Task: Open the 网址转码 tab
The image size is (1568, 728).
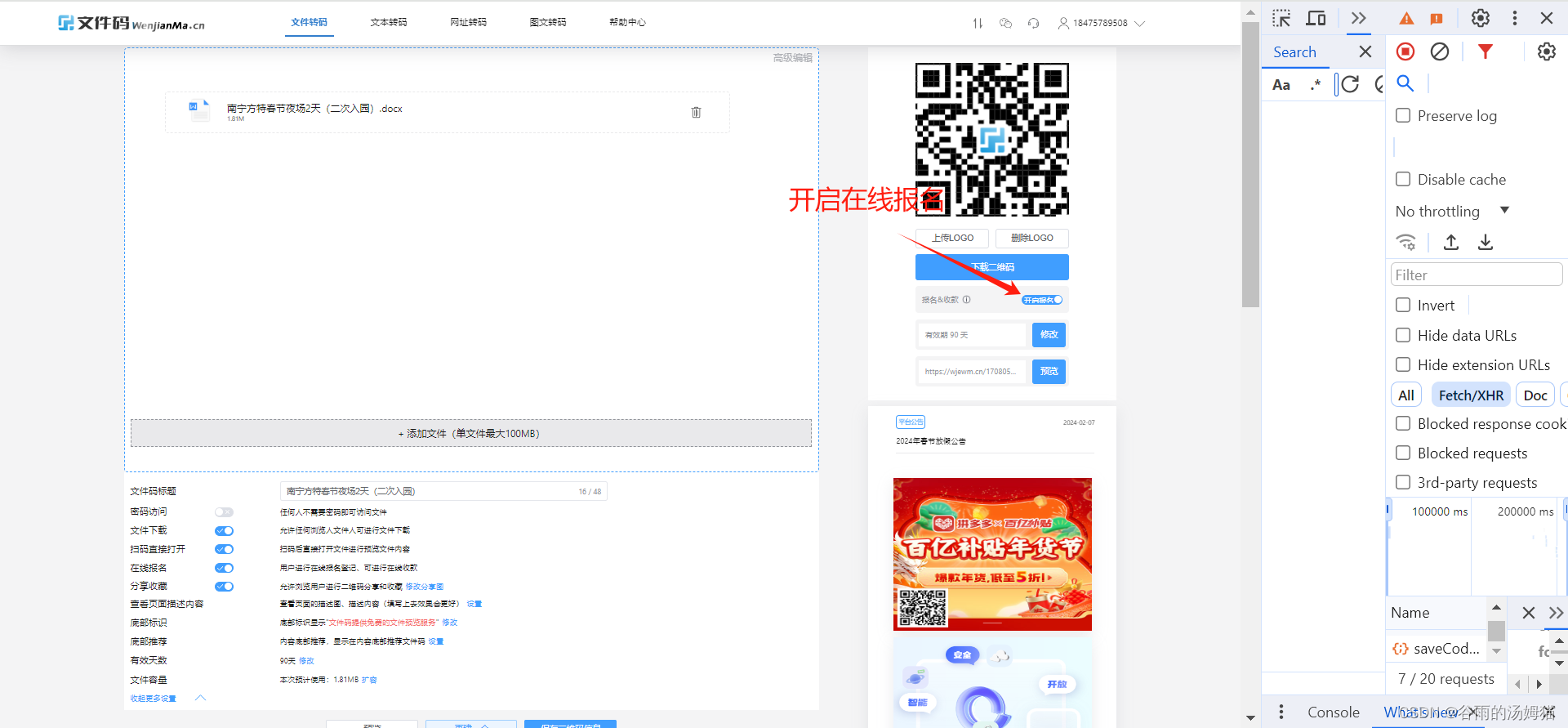Action: tap(468, 22)
